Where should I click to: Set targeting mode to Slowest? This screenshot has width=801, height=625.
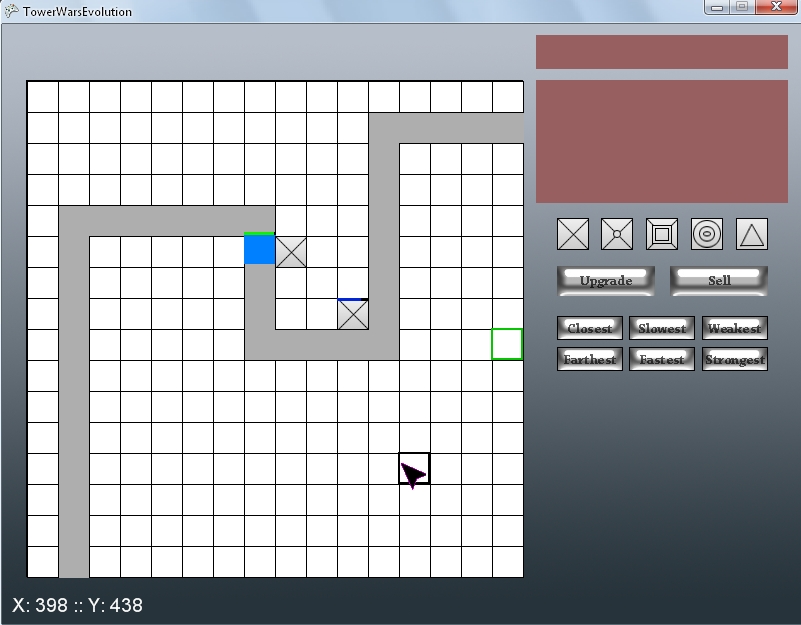click(662, 328)
